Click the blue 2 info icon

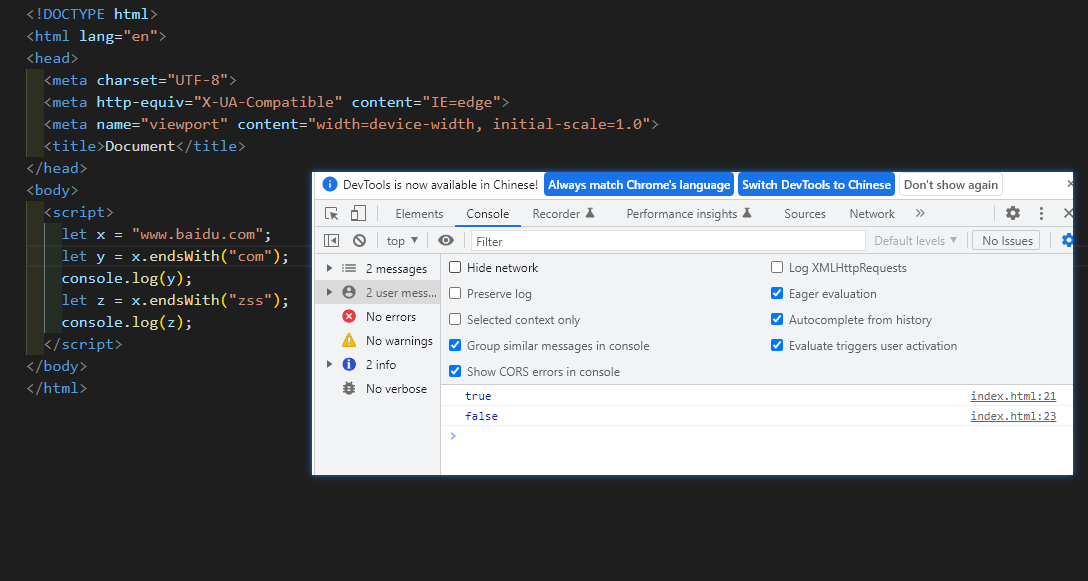pyautogui.click(x=349, y=364)
